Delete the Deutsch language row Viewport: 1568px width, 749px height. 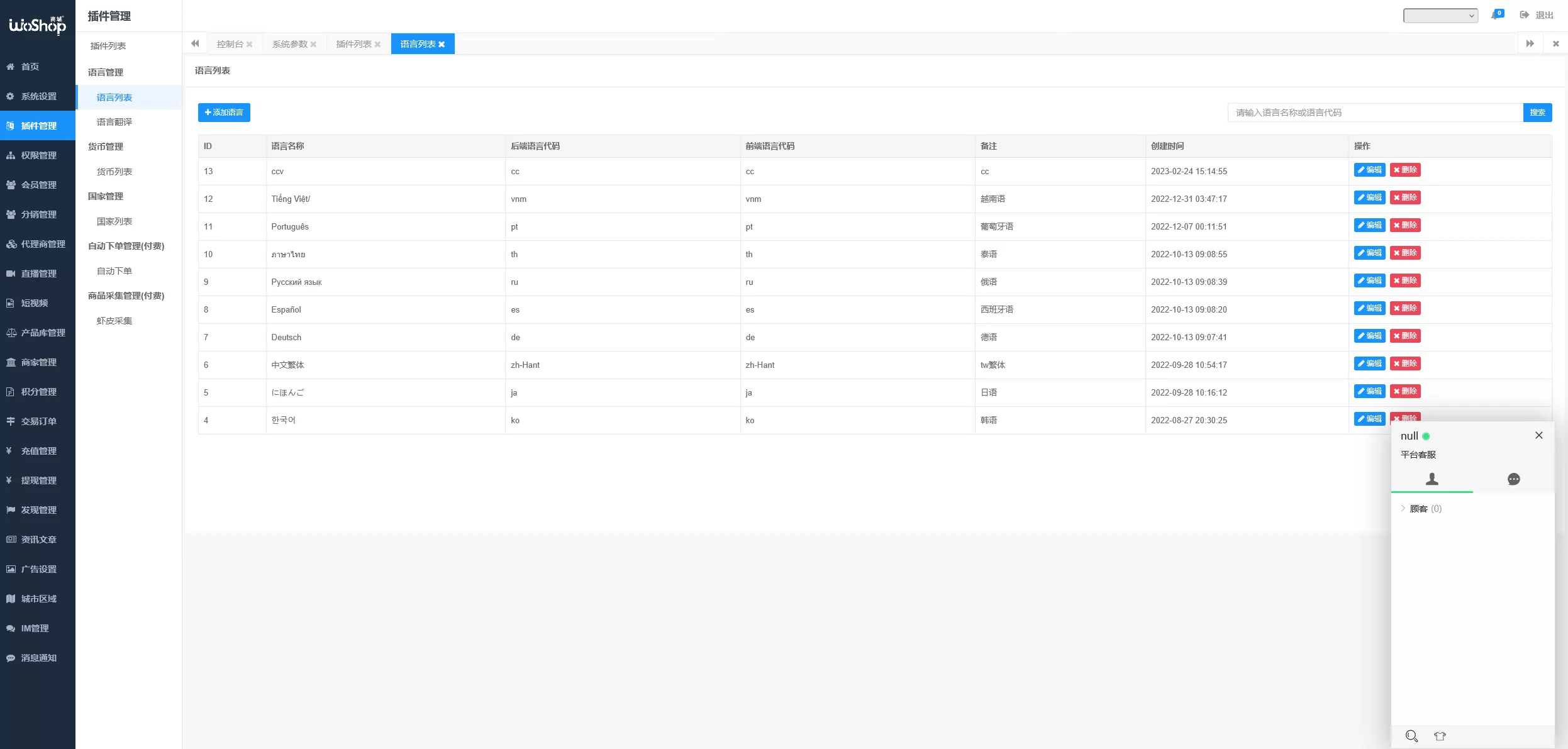point(1405,336)
